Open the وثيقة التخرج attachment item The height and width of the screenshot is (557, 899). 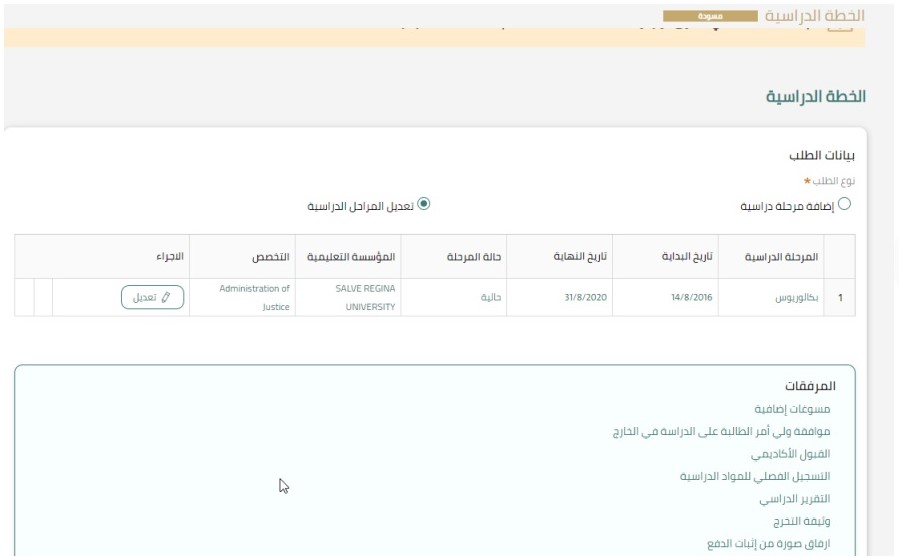click(x=802, y=520)
